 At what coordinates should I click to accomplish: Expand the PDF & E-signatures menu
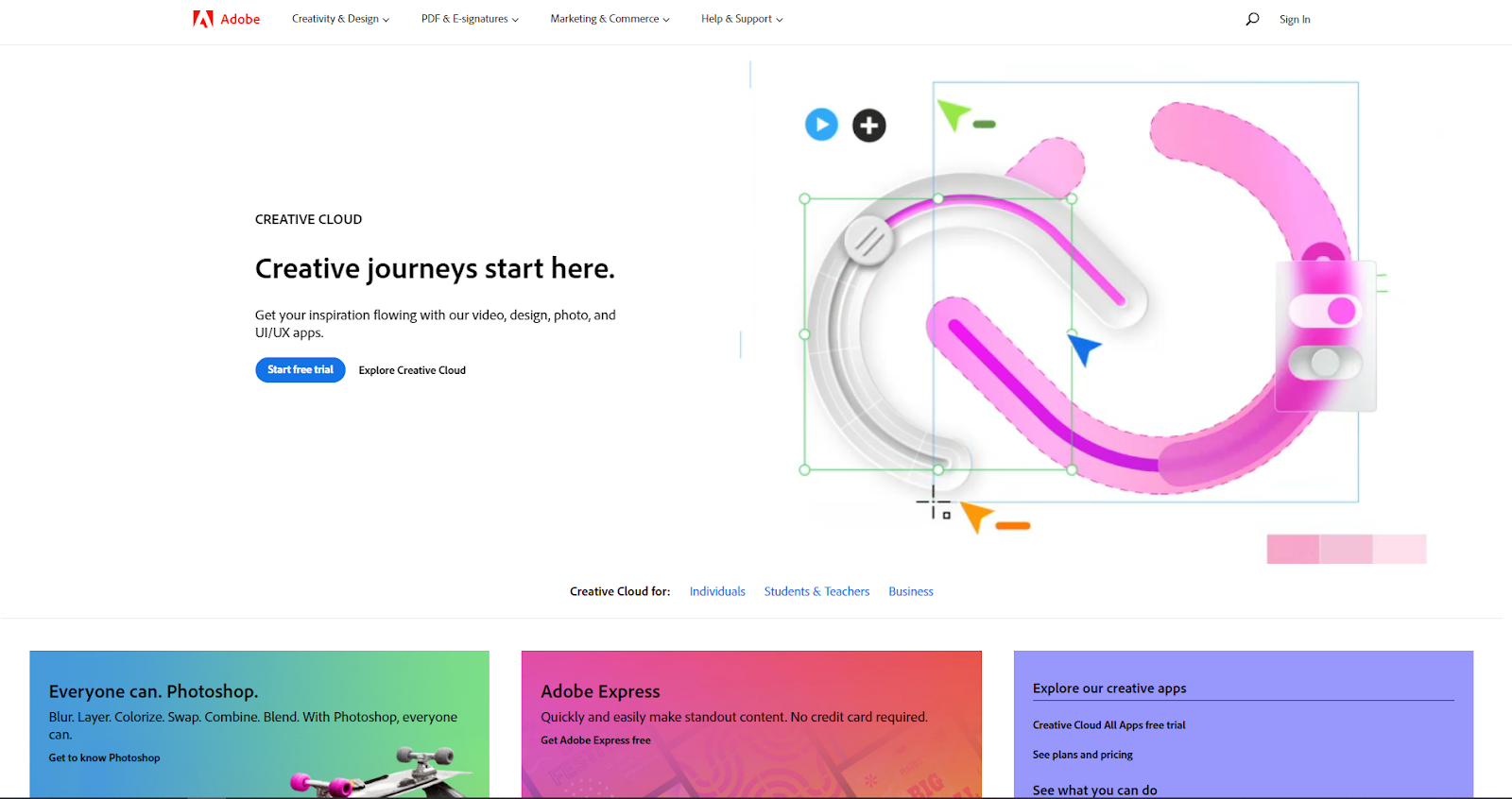pyautogui.click(x=470, y=19)
